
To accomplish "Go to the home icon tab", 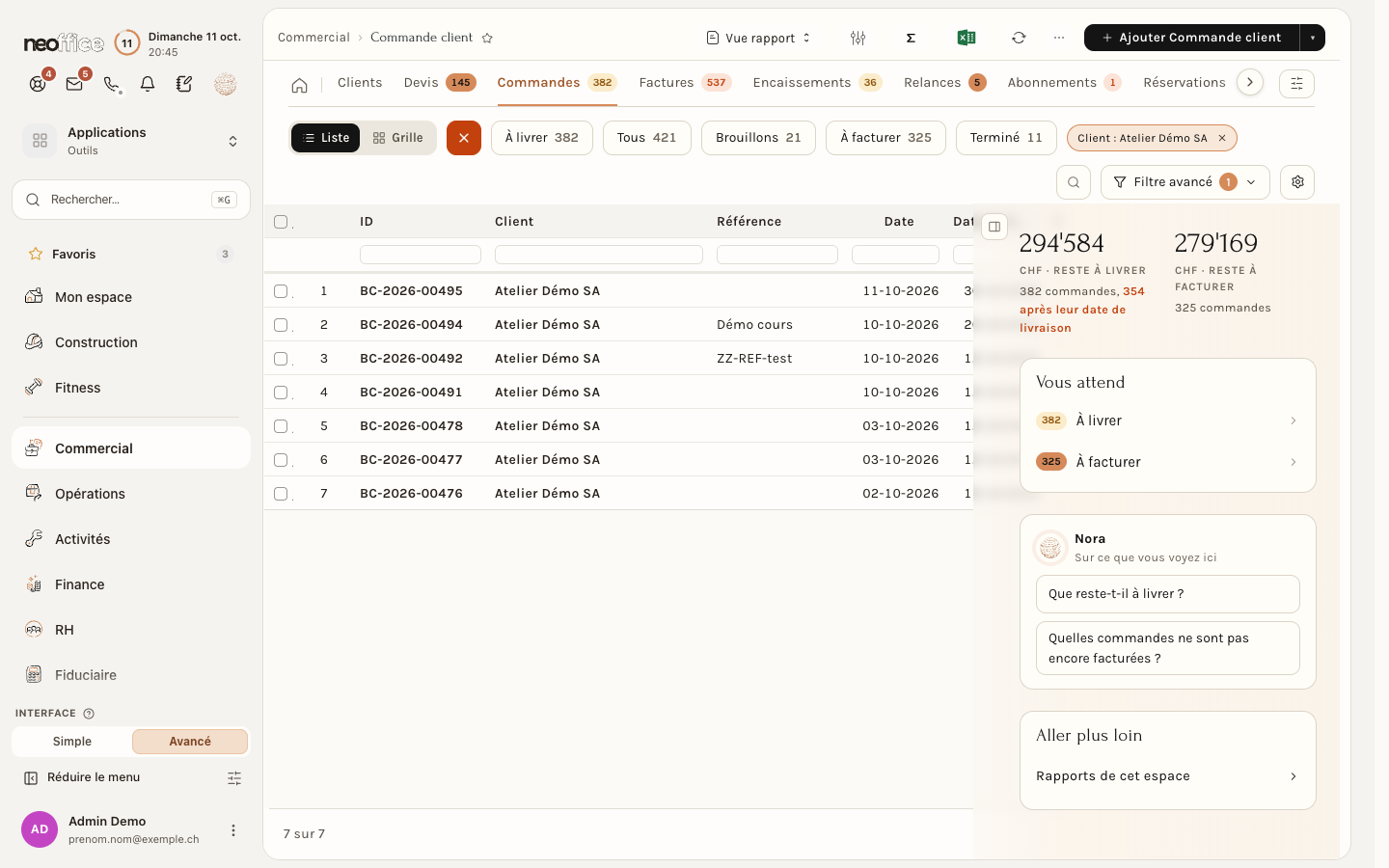I will (300, 85).
